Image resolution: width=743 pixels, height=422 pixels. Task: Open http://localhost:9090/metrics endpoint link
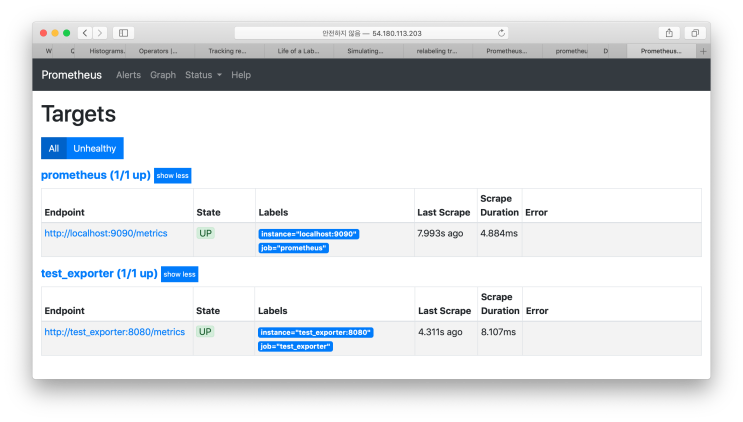point(106,233)
